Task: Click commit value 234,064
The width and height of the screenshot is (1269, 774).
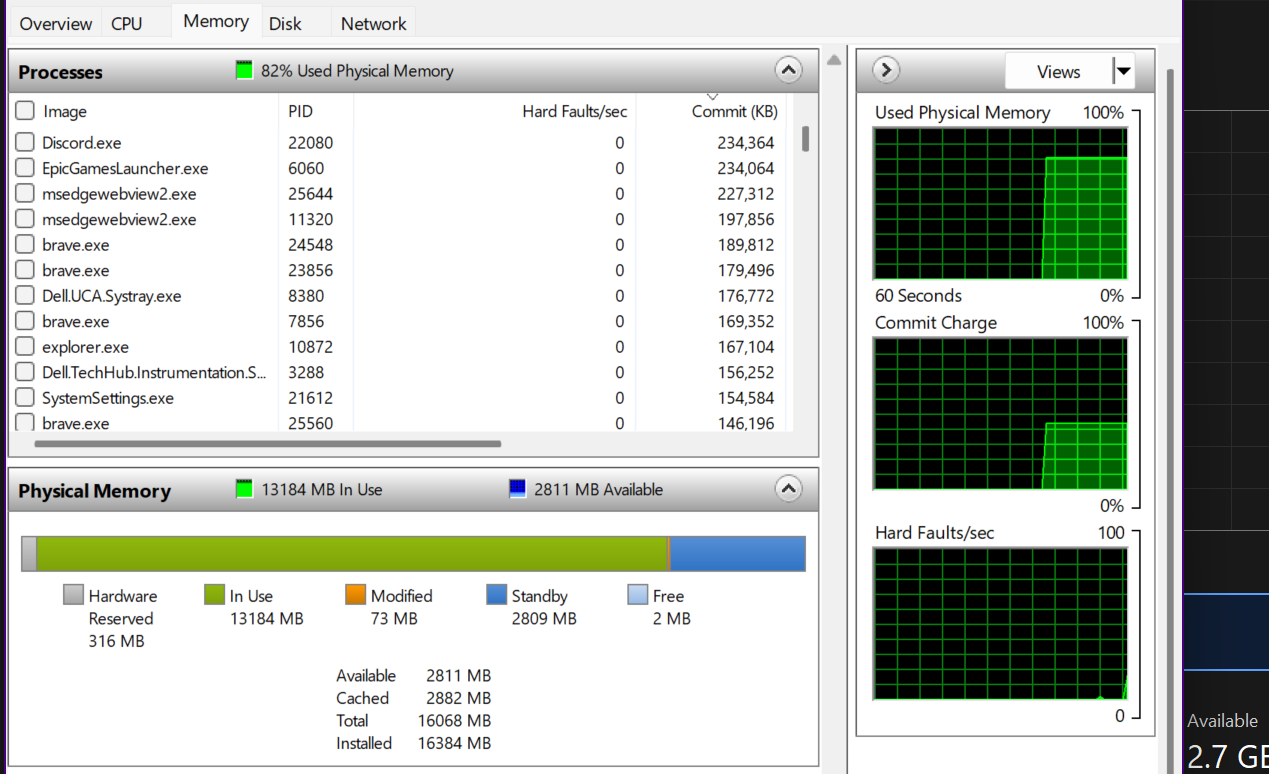Action: point(746,168)
